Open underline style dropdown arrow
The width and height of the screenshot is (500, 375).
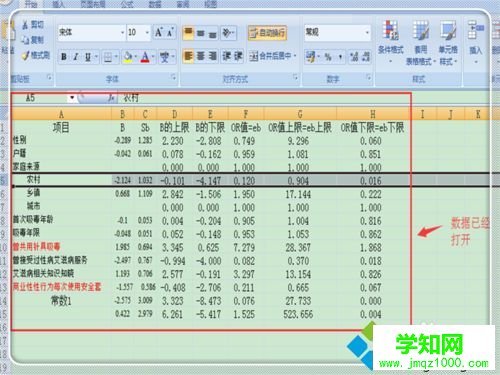pyautogui.click(x=96, y=57)
